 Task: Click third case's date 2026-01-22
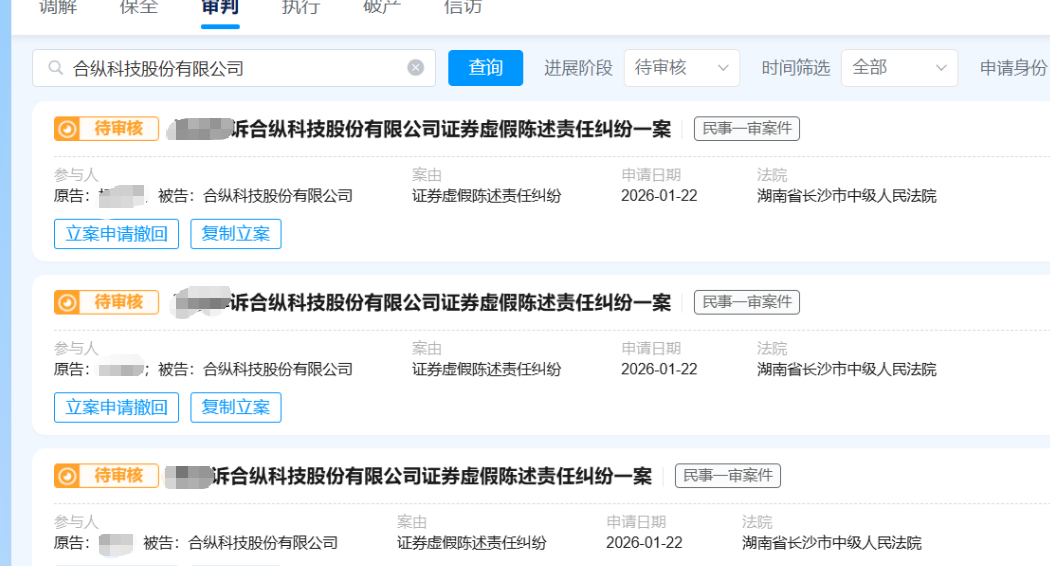644,543
